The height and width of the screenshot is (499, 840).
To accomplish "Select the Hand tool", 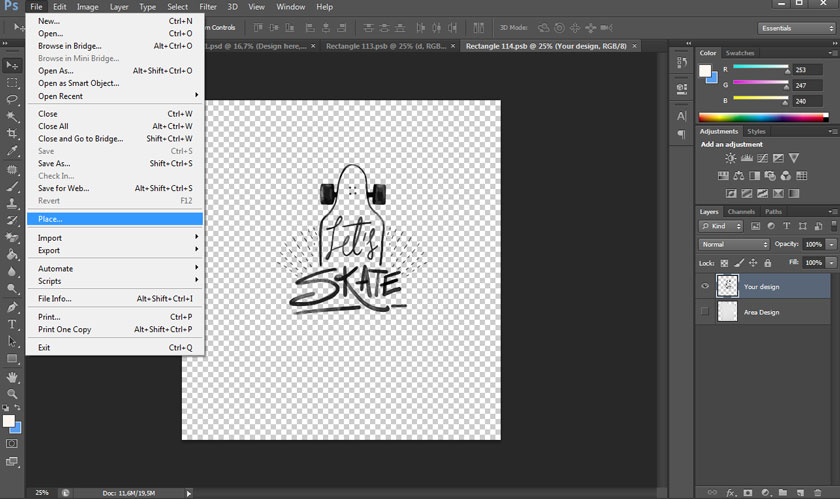I will click(13, 377).
